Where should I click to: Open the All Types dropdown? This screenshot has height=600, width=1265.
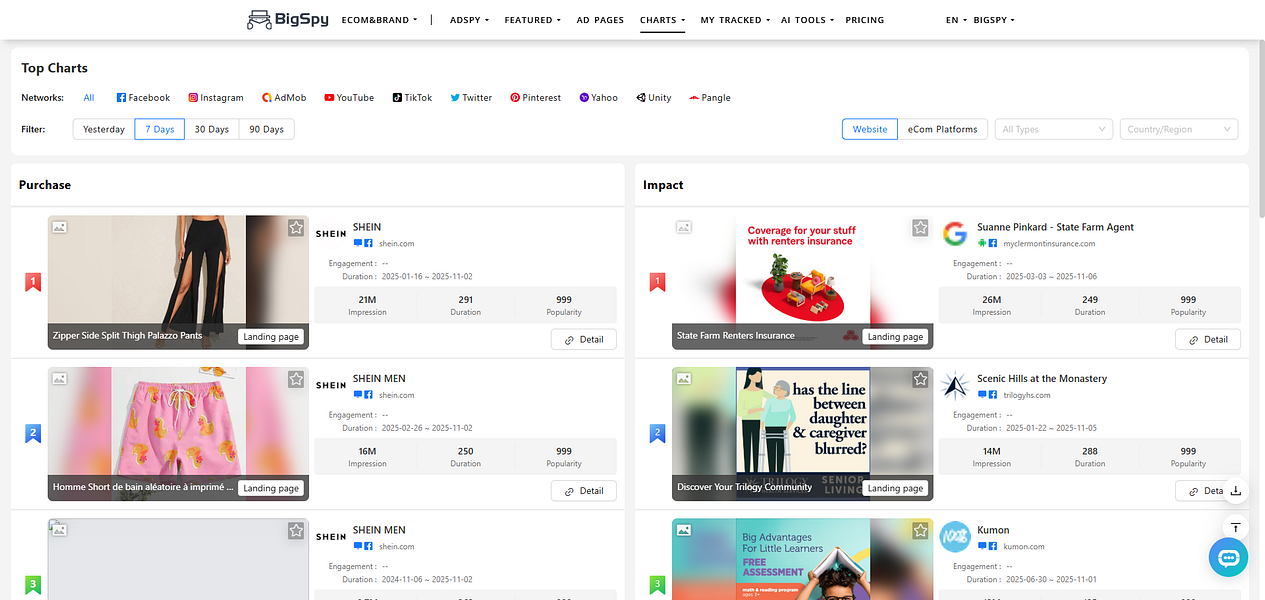point(1054,129)
